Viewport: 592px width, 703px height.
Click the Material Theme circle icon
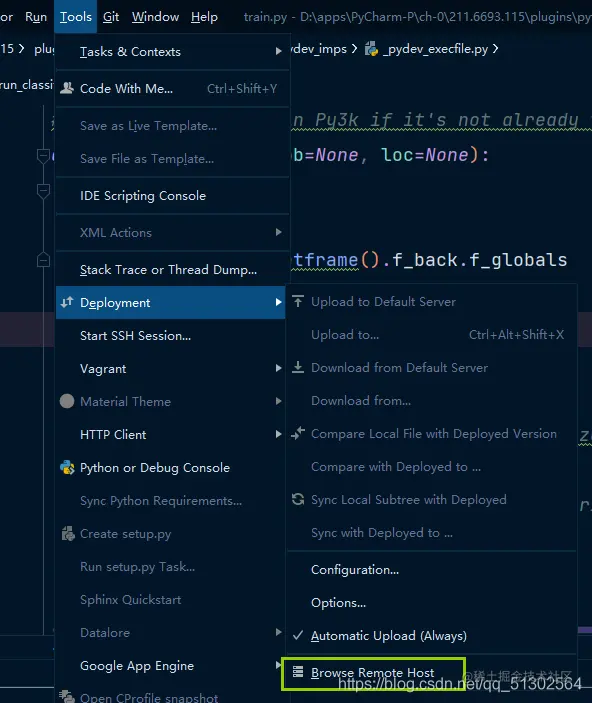click(x=67, y=401)
